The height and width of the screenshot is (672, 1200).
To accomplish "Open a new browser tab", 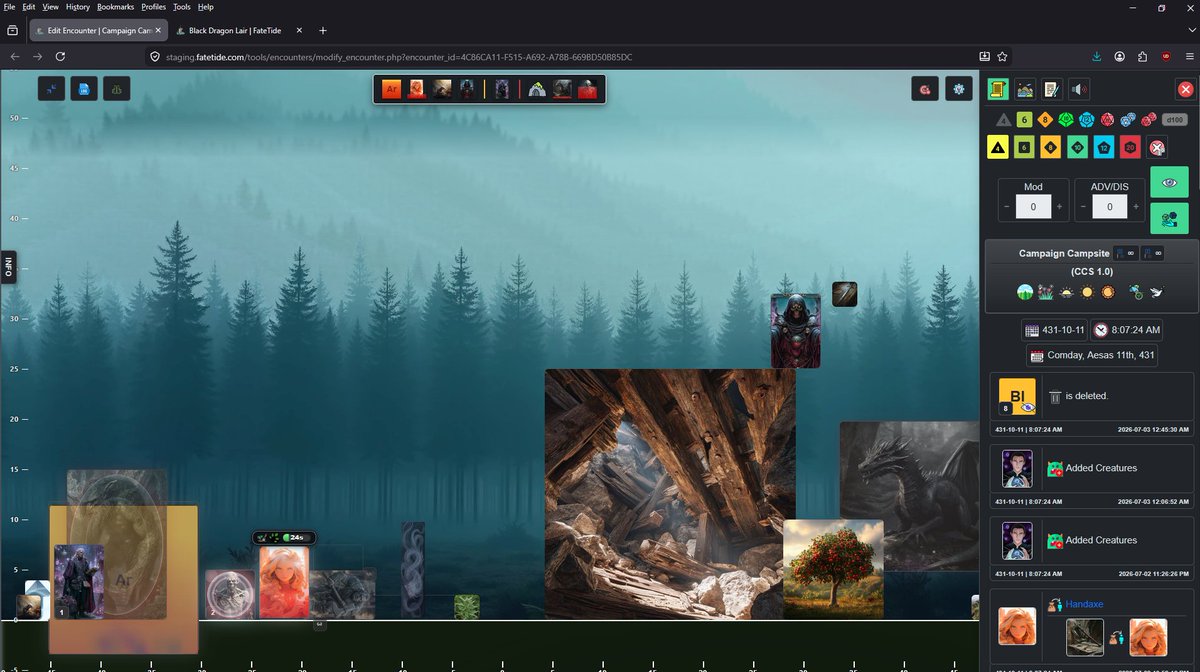I will coord(322,30).
